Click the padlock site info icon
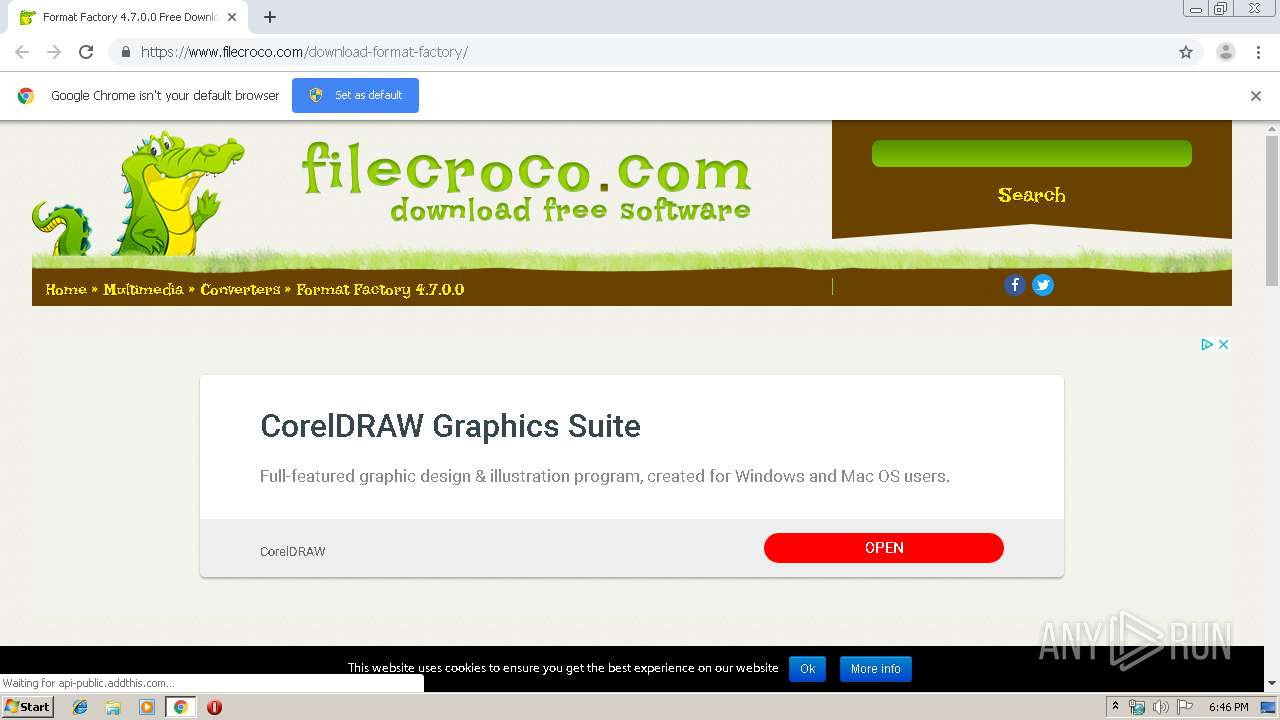 pos(125,52)
